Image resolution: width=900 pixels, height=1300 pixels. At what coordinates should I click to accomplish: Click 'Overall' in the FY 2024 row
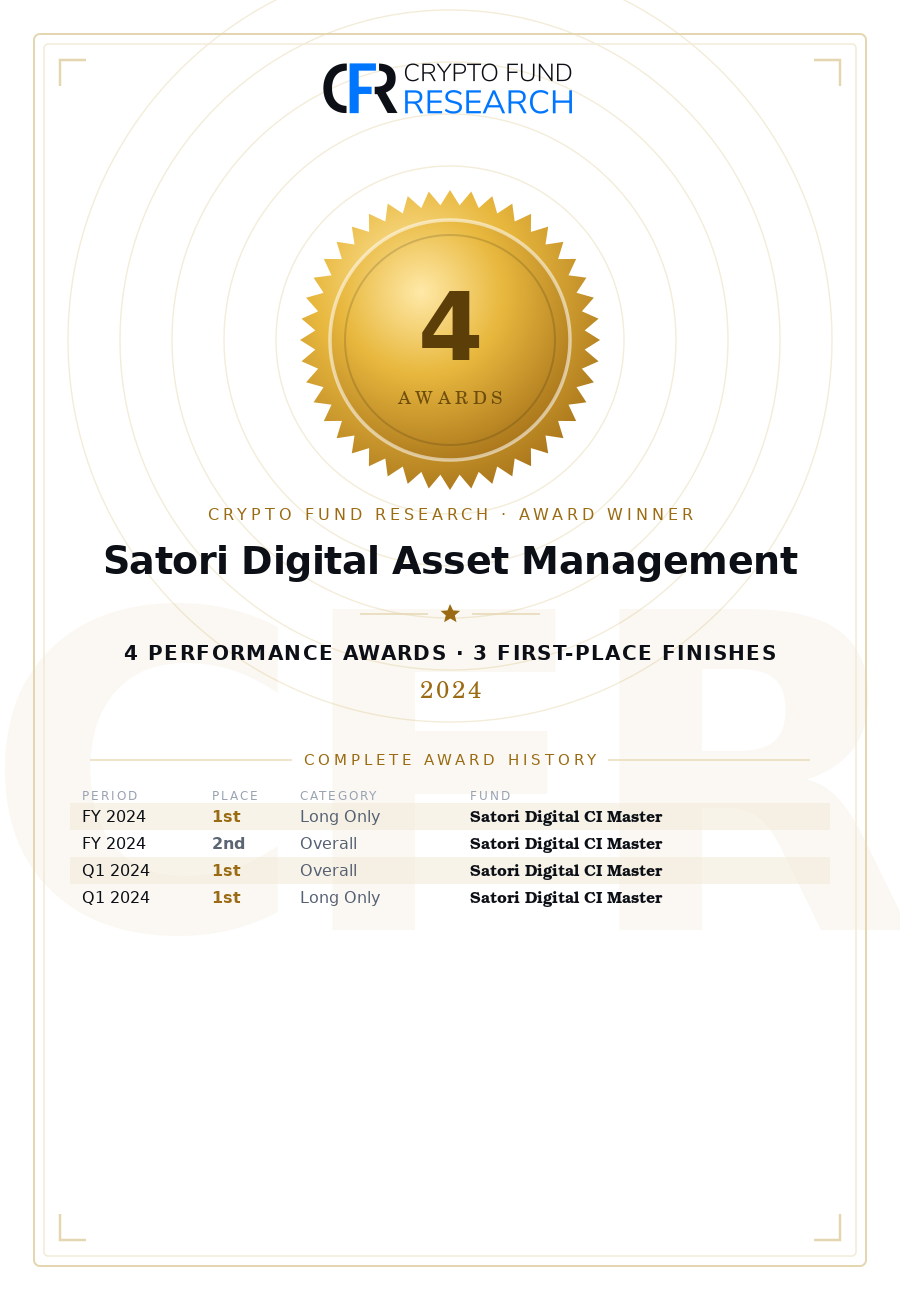click(328, 844)
